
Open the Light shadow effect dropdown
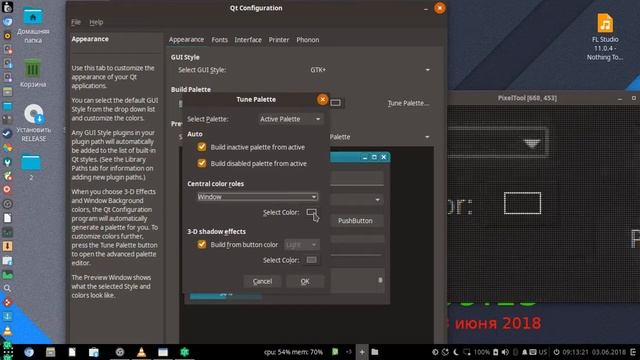pos(302,244)
